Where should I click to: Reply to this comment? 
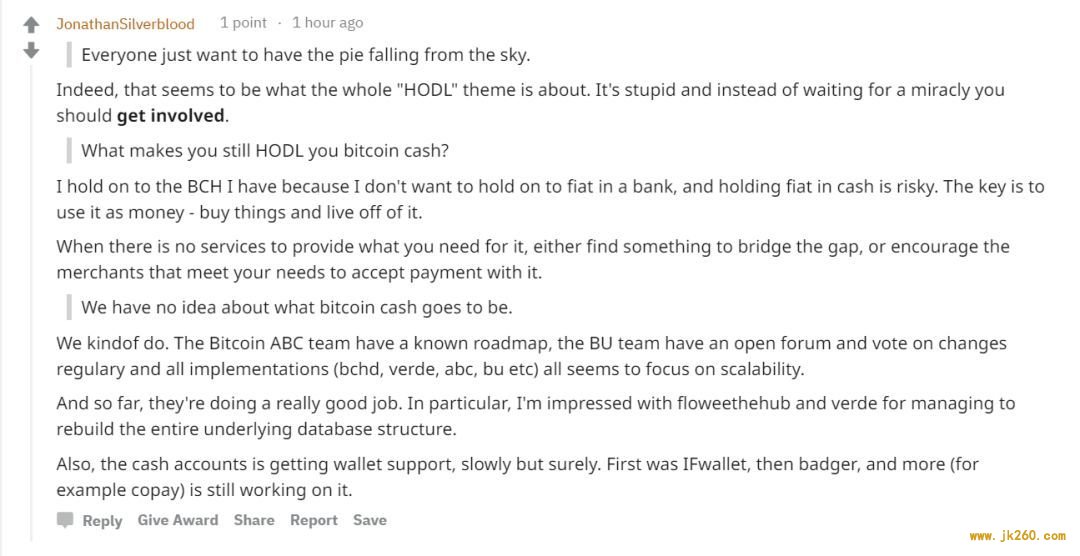point(102,521)
